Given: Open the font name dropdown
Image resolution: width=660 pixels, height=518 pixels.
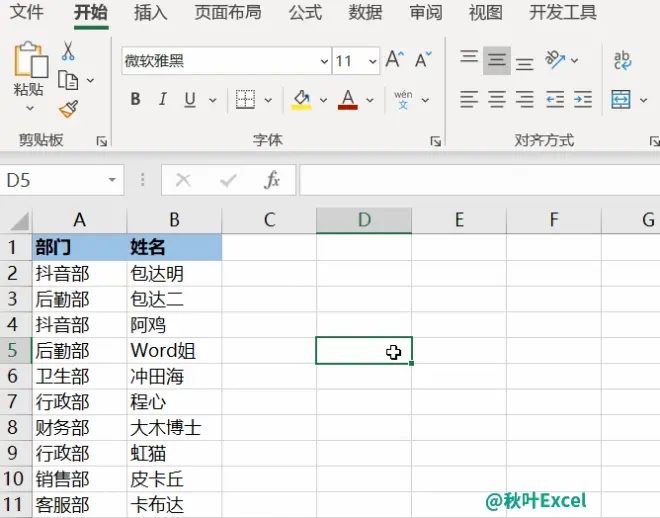Looking at the screenshot, I should click(324, 61).
